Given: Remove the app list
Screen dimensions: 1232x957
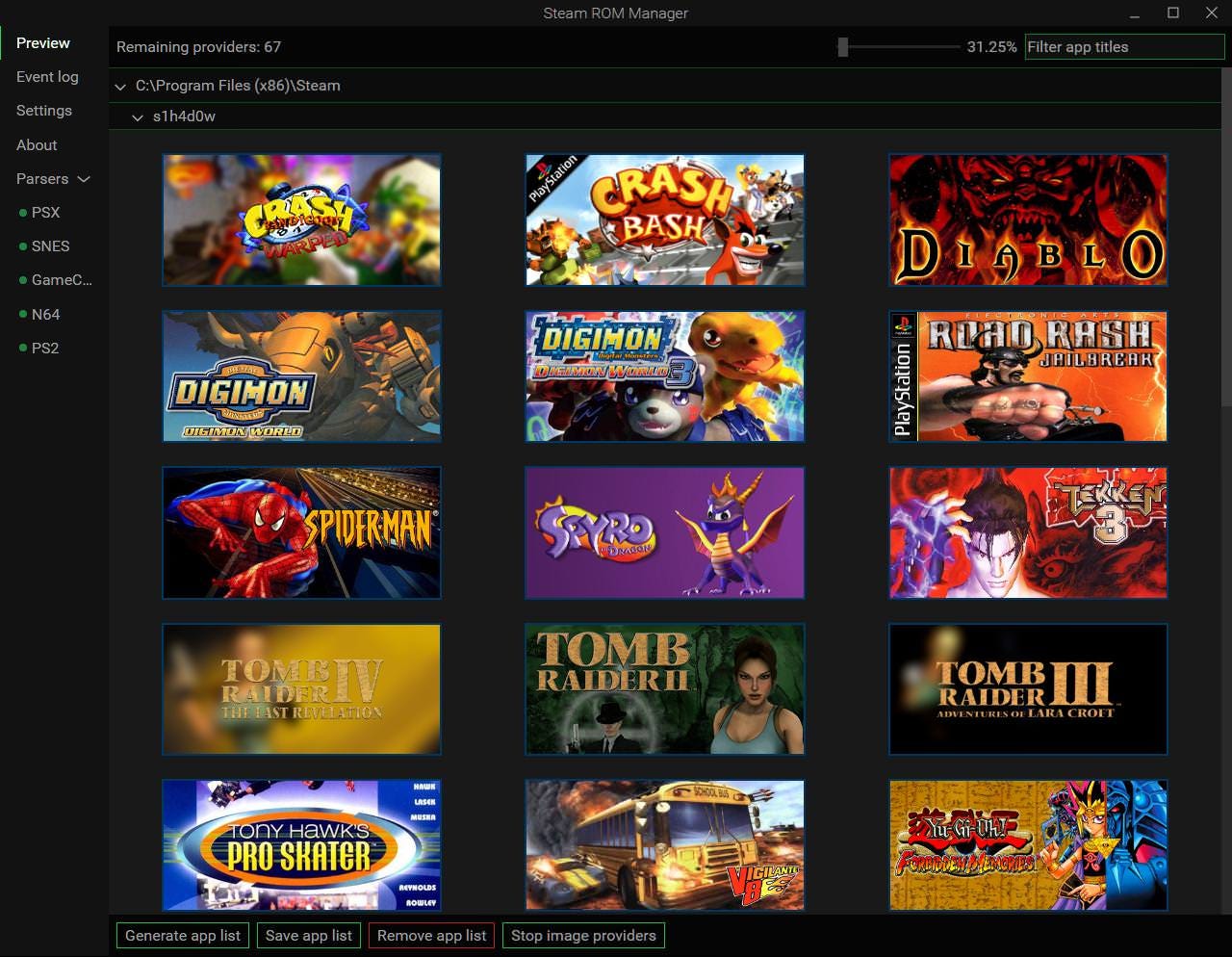Looking at the screenshot, I should click(430, 935).
